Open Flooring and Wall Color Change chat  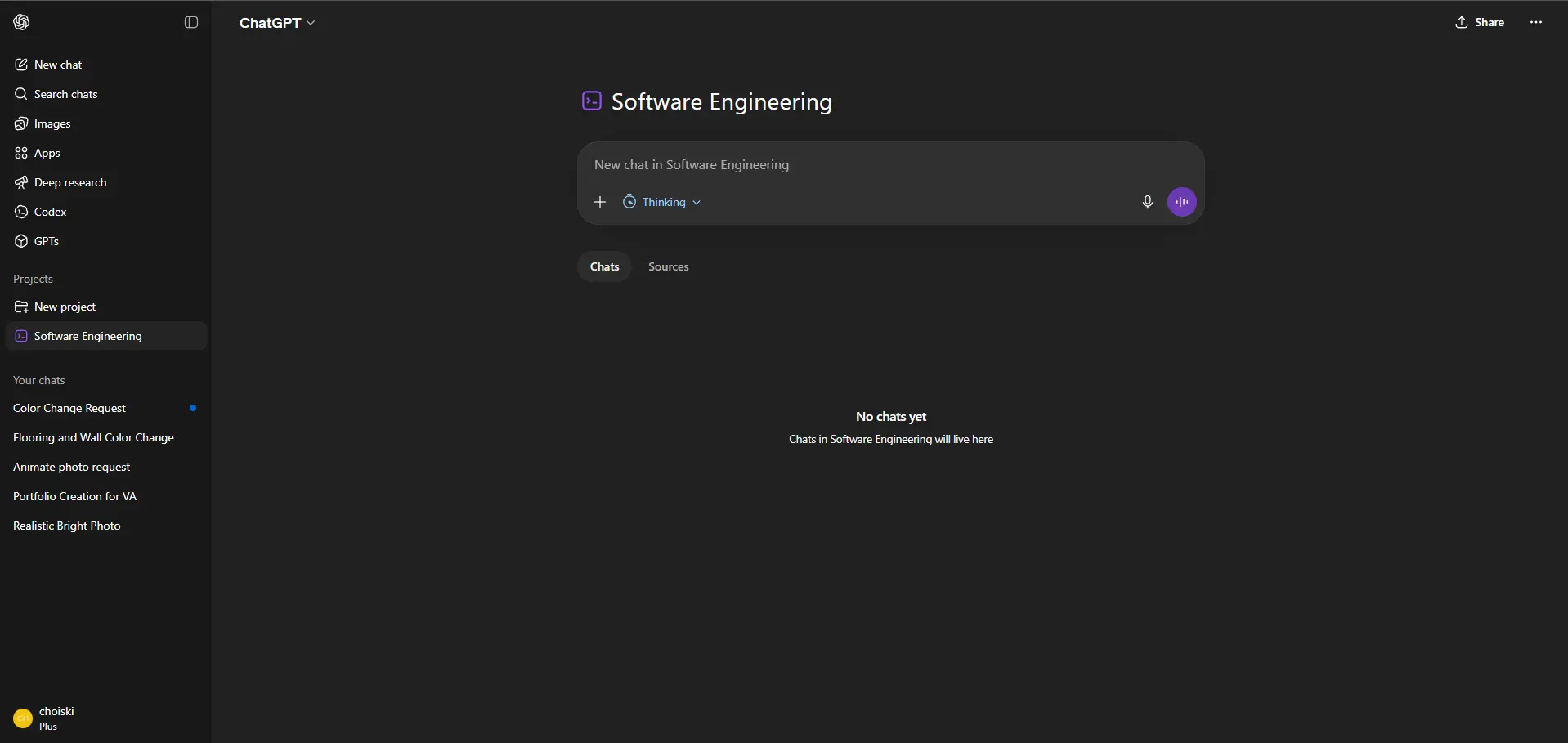pyautogui.click(x=105, y=437)
